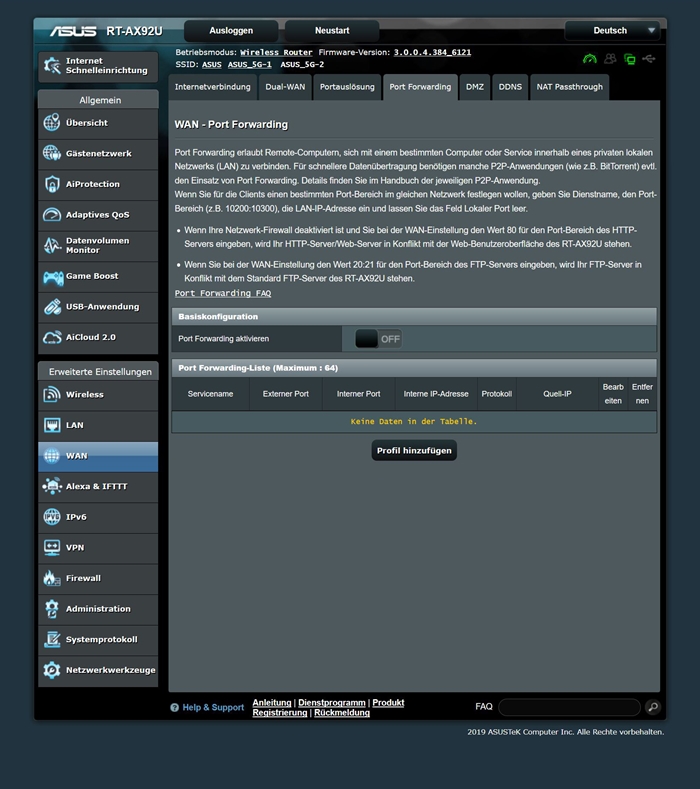Click the ASUS_5G-1 SSID link
This screenshot has height=789, width=700.
pos(250,64)
